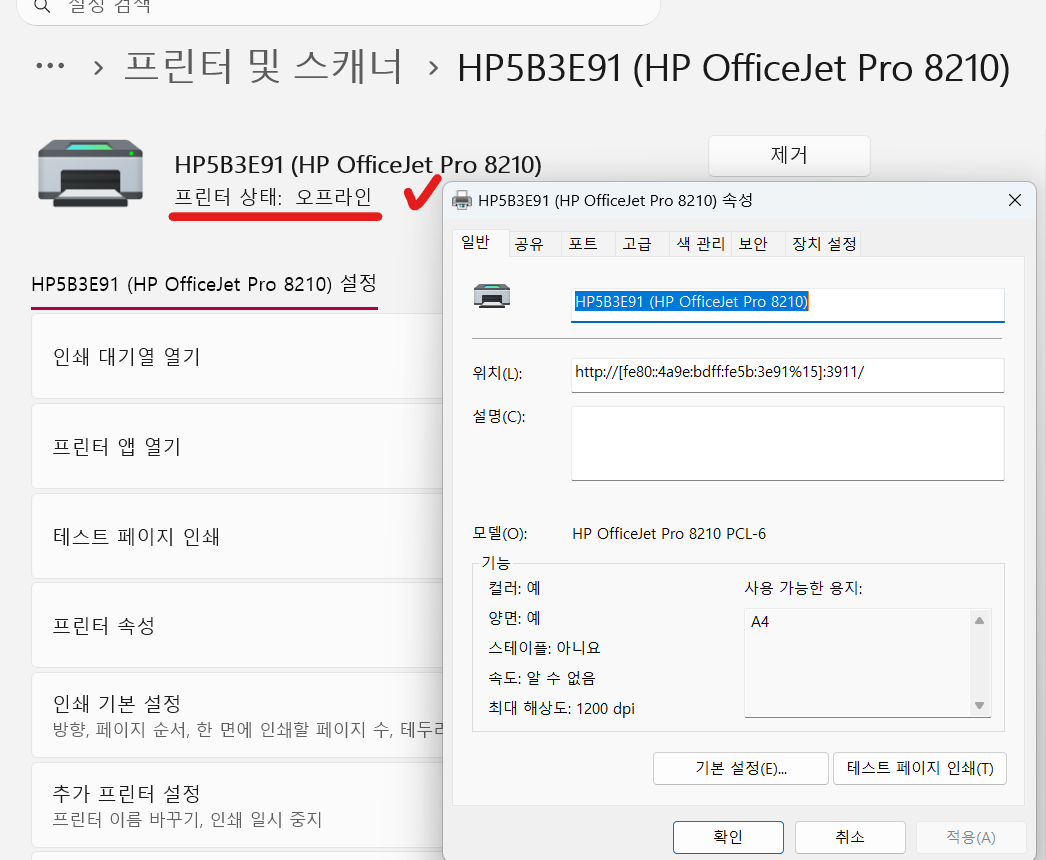Open 추가 프린터 설정 in Settings

237,805
